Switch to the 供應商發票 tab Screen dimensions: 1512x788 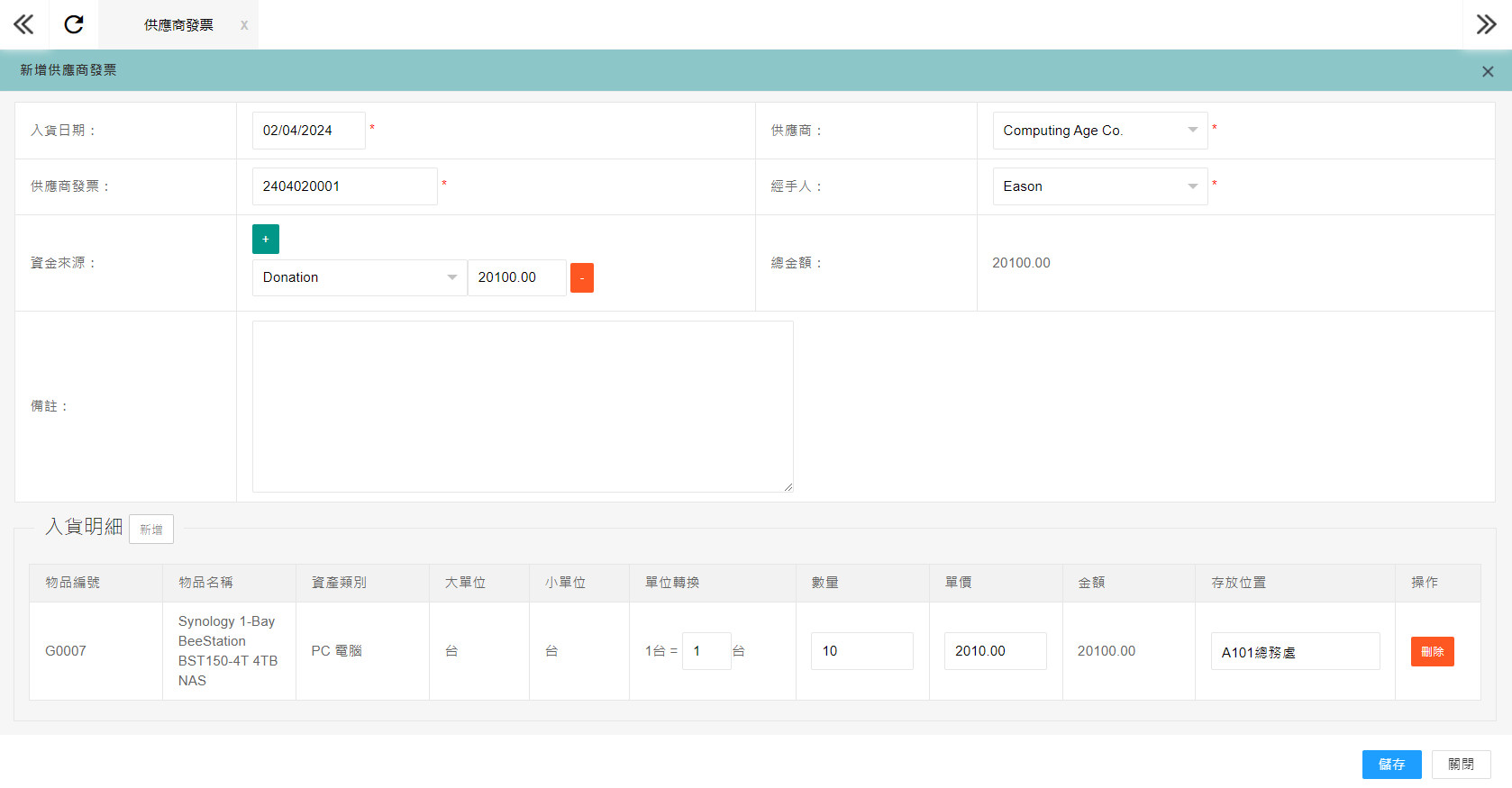click(x=178, y=25)
